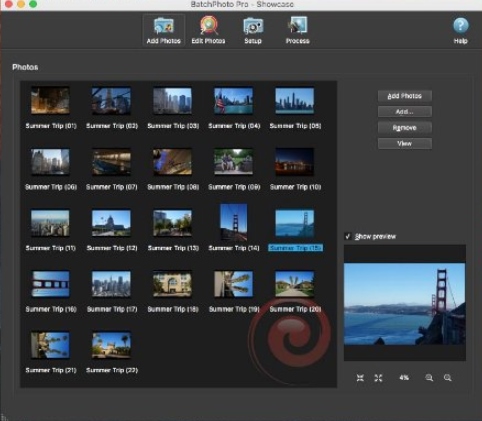Click the Remove button
The width and height of the screenshot is (482, 421).
[x=405, y=128]
